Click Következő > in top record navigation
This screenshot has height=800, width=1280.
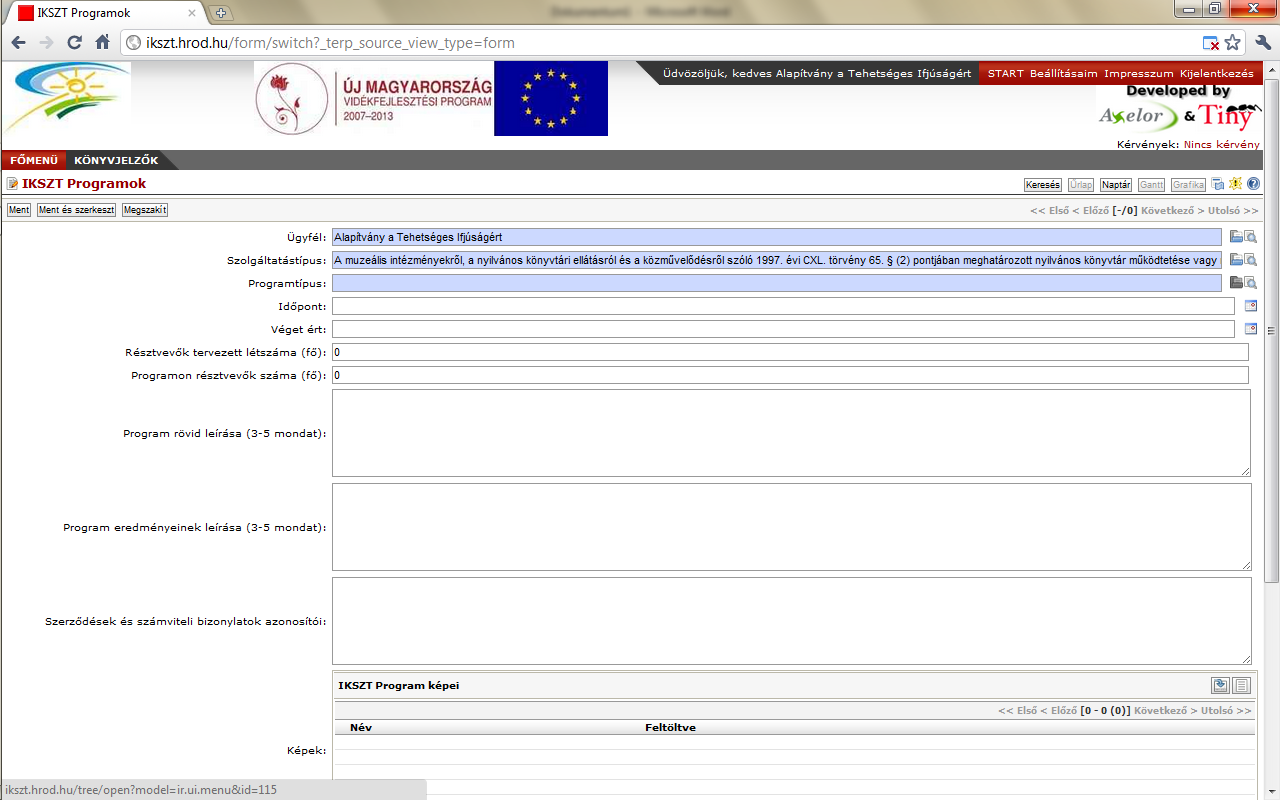[x=1172, y=211]
